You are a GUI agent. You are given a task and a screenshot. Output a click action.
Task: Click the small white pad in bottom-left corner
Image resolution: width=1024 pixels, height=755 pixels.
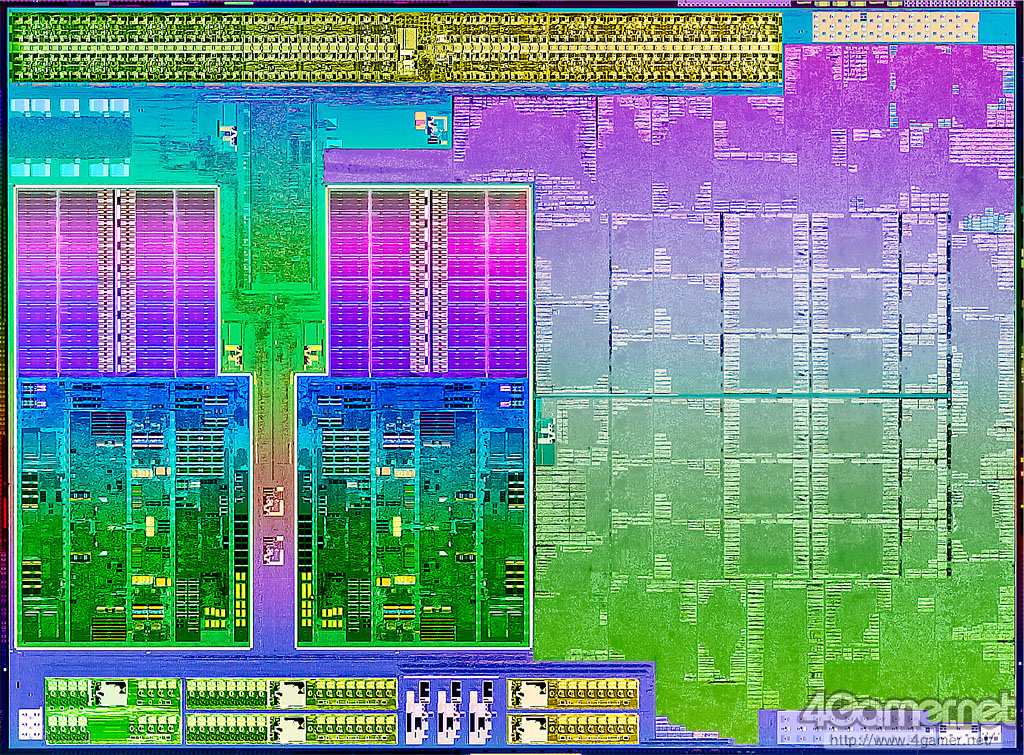31,723
